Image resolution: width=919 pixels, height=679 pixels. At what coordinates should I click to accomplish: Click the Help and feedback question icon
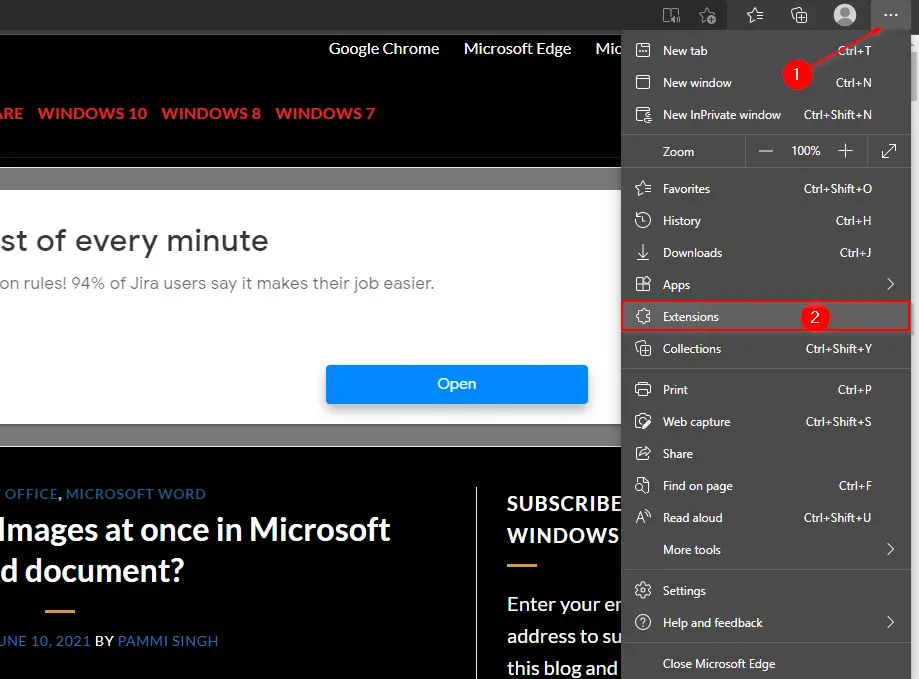[643, 622]
